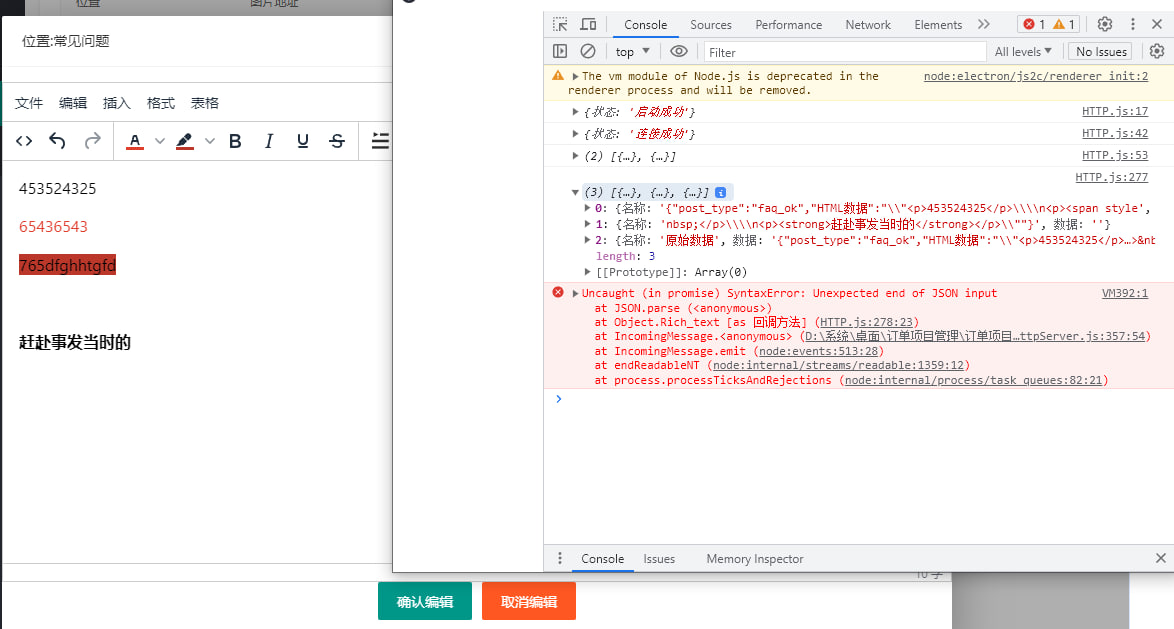Switch to the Memory Inspector drawer tab
This screenshot has height=629, width=1174.
coord(755,559)
